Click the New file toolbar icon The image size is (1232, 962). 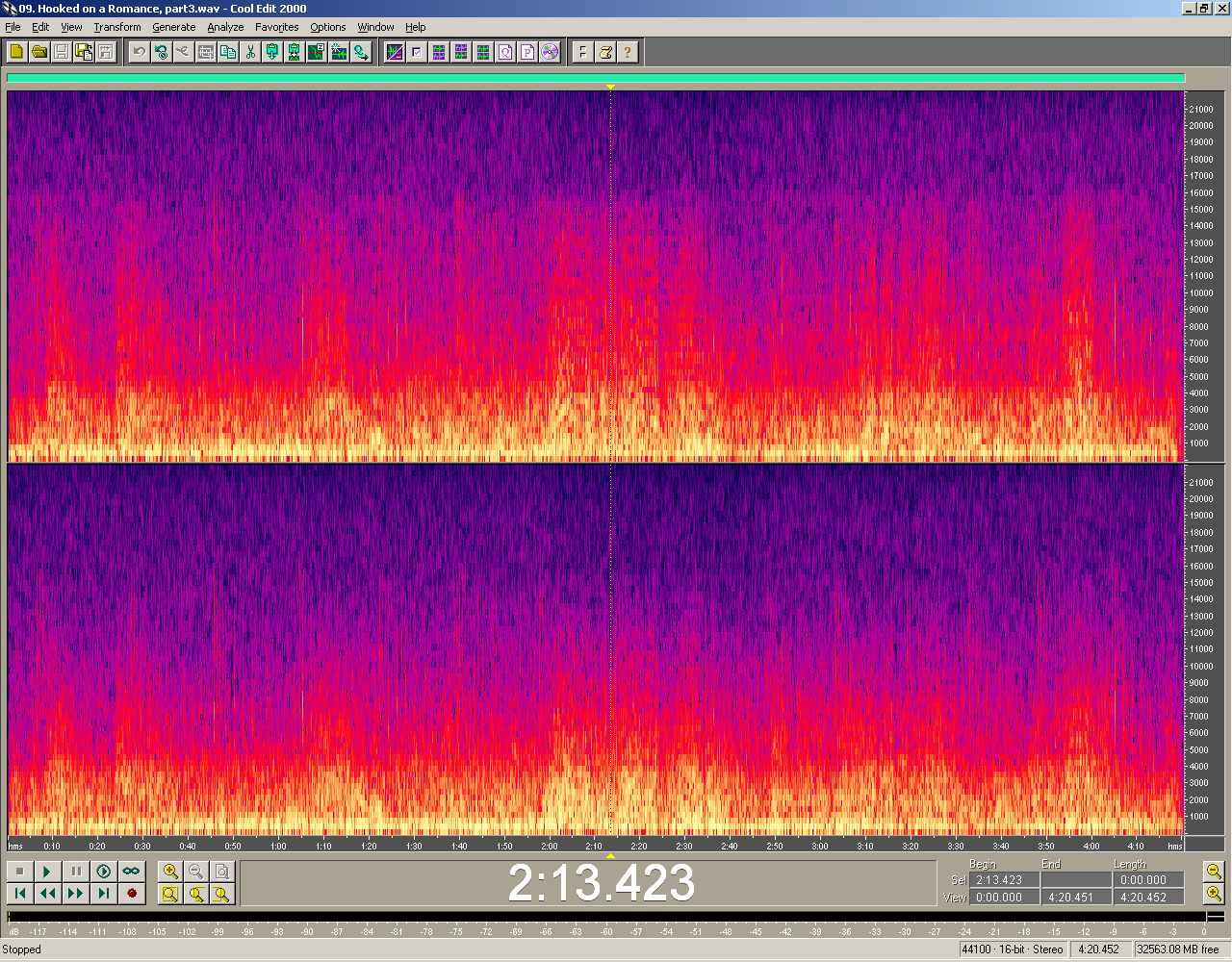point(16,52)
